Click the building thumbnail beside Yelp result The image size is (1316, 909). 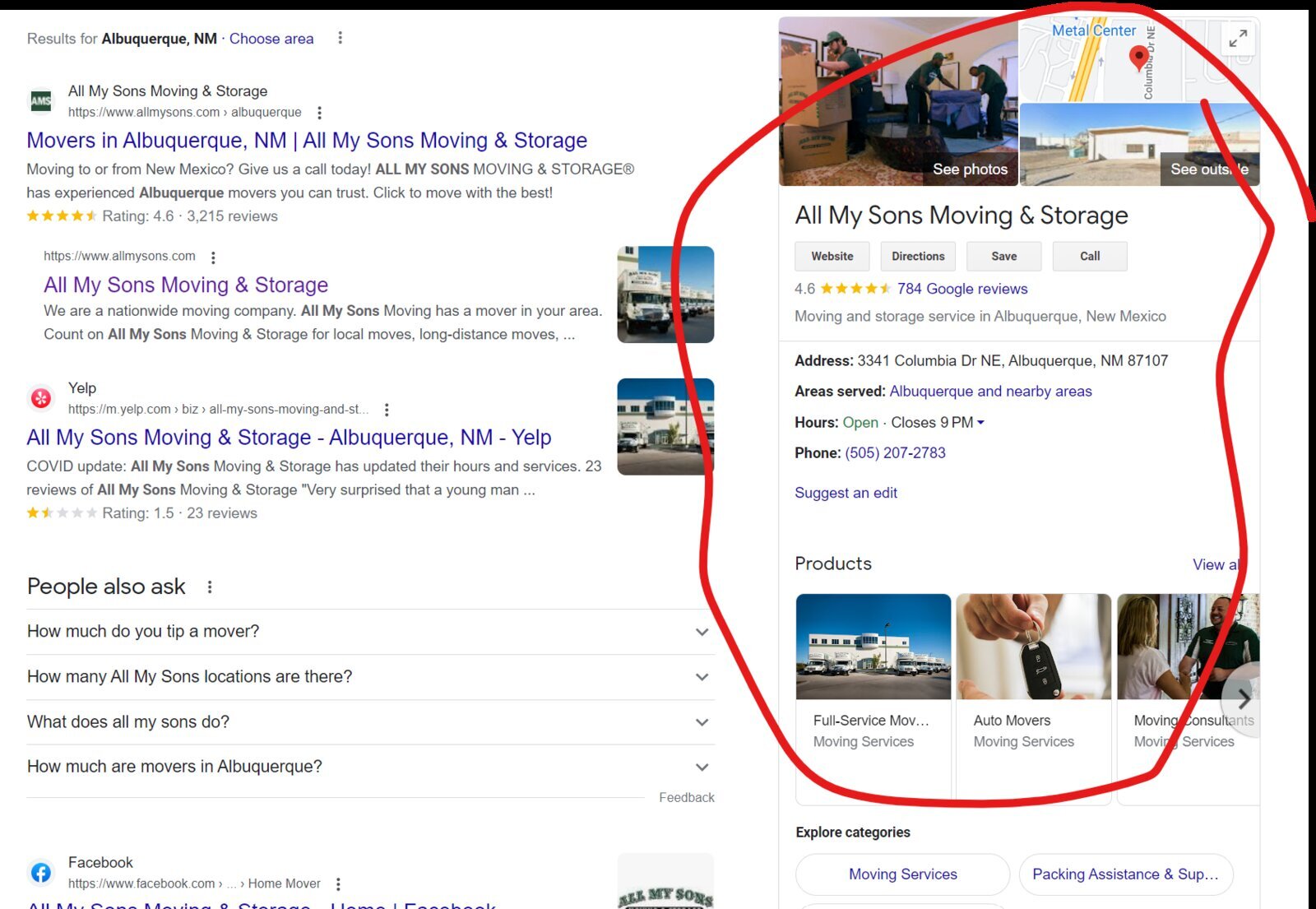pos(665,427)
